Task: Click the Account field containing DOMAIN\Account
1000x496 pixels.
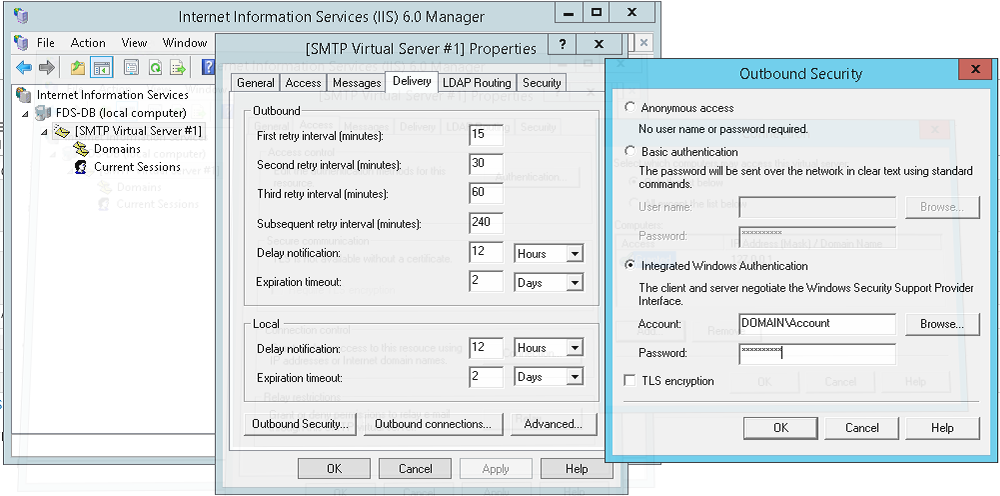Action: pyautogui.click(x=817, y=324)
